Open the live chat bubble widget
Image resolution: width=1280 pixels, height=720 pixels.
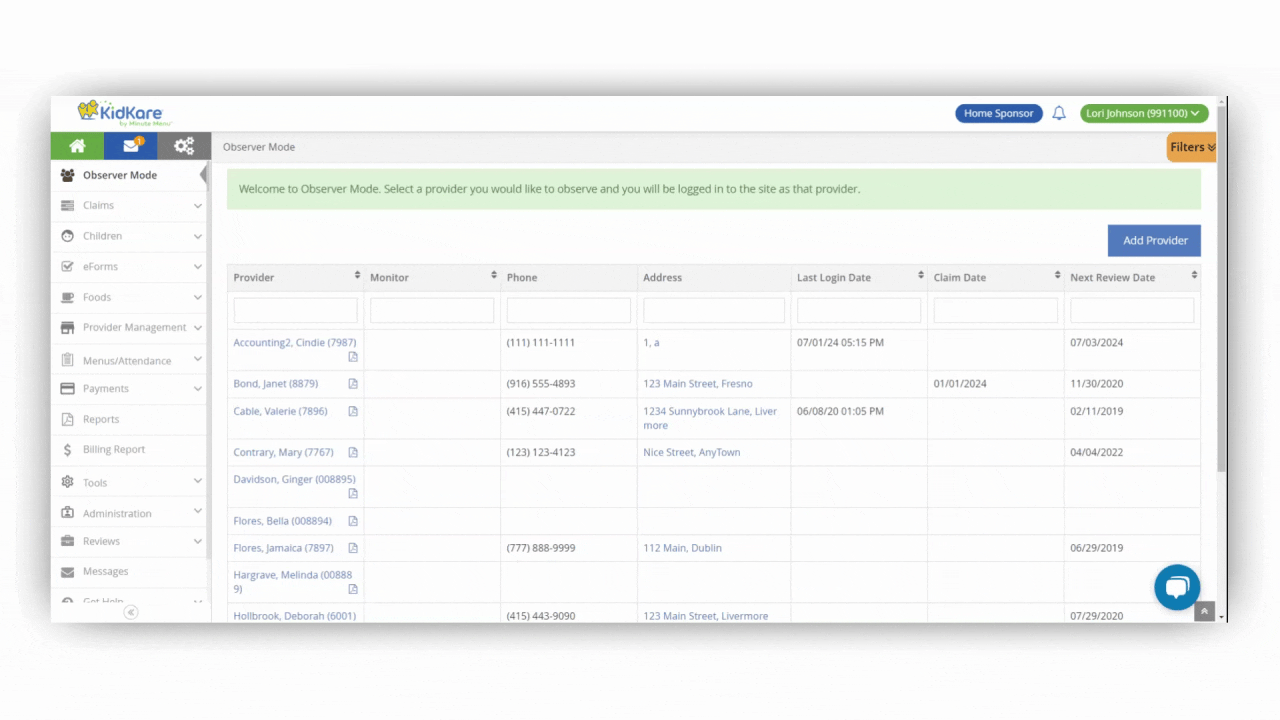pyautogui.click(x=1176, y=587)
